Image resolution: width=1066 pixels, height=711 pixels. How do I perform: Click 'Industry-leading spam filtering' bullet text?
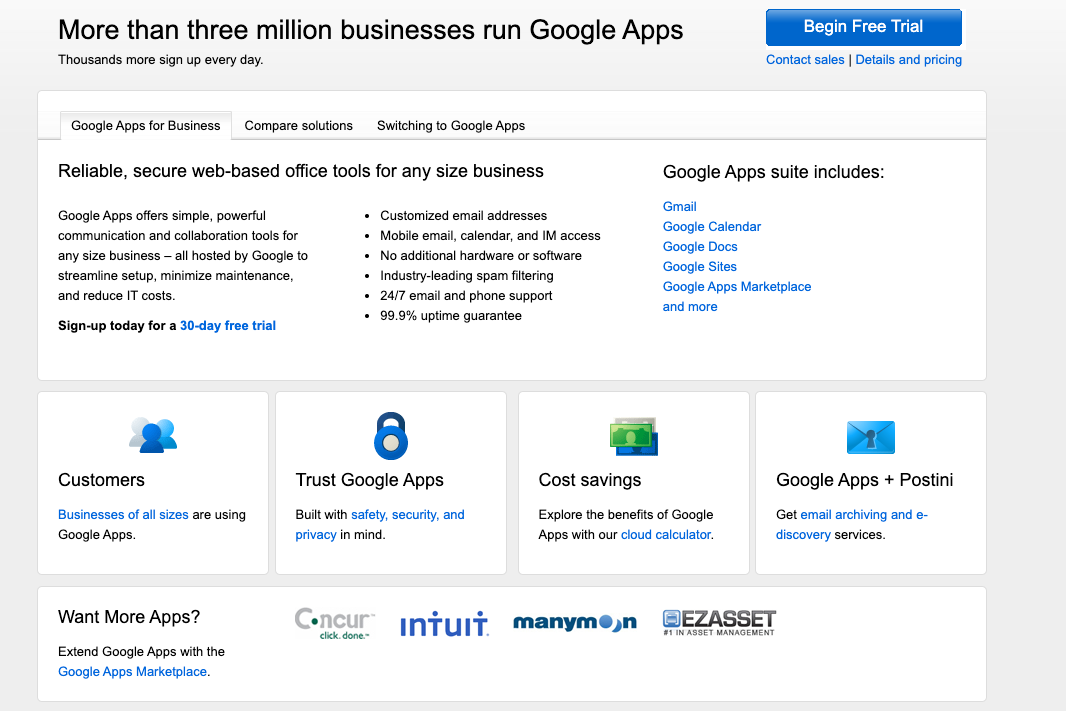466,276
